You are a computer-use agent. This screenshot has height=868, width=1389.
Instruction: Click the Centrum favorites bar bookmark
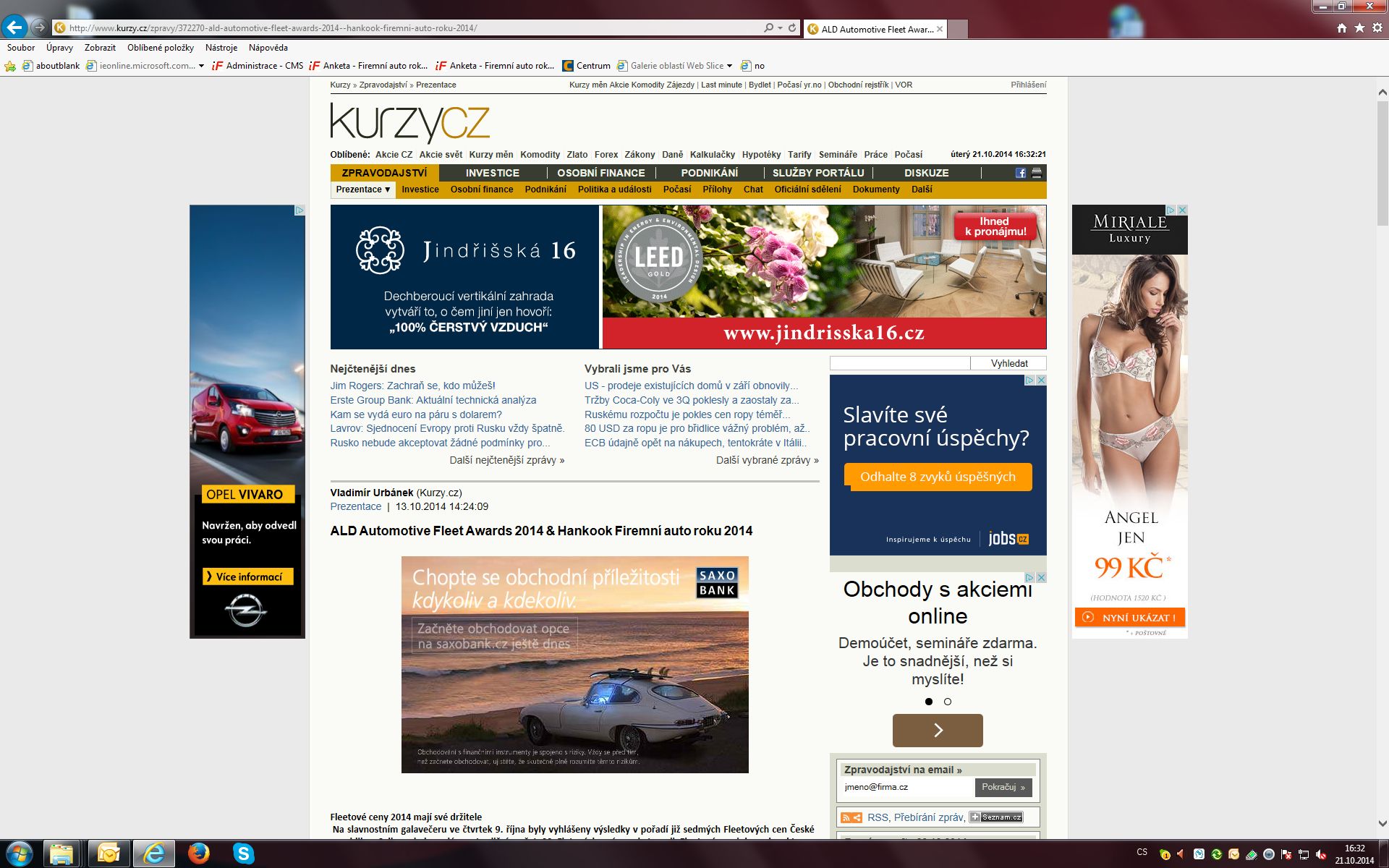pyautogui.click(x=587, y=66)
